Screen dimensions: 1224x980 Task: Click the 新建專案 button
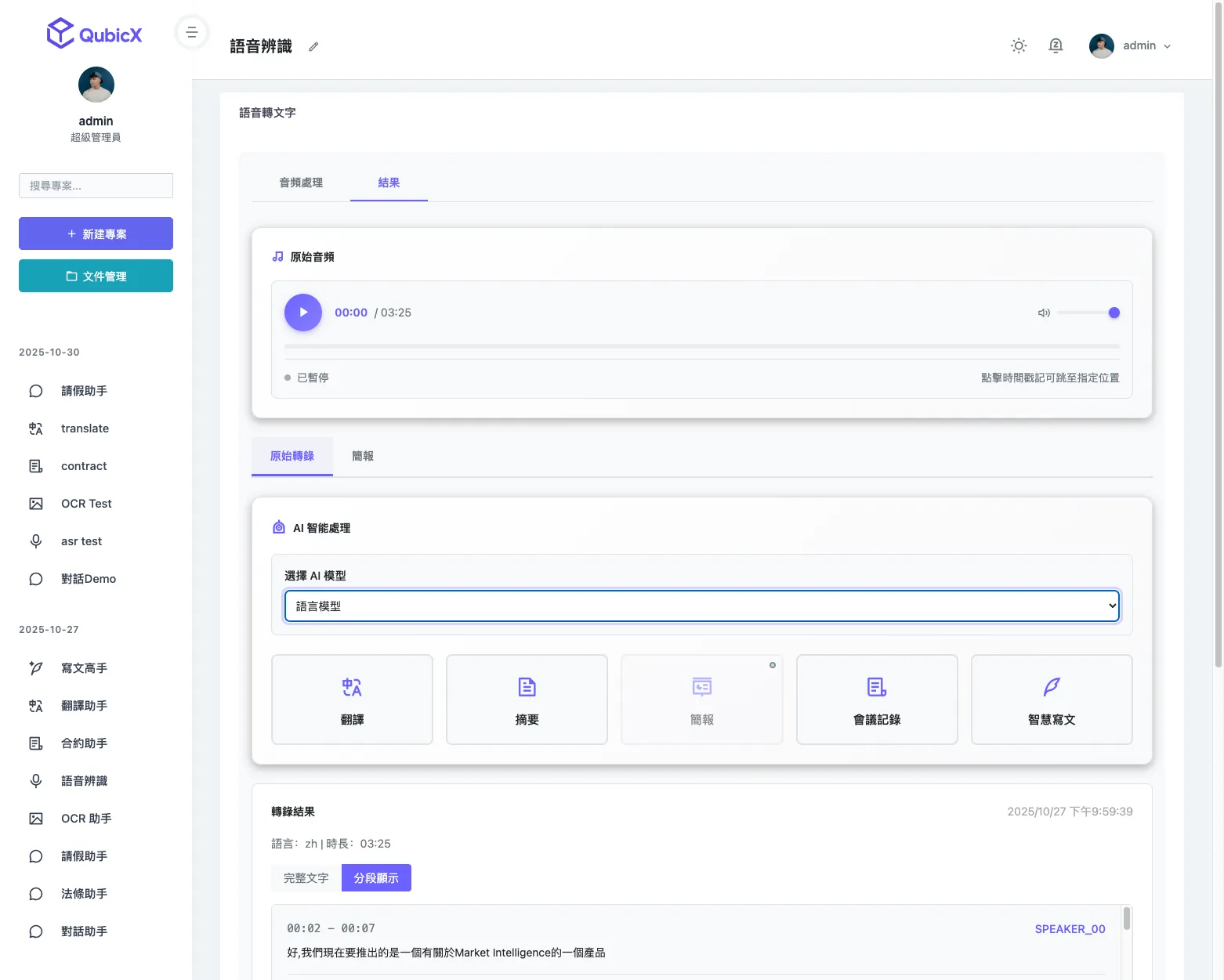96,233
